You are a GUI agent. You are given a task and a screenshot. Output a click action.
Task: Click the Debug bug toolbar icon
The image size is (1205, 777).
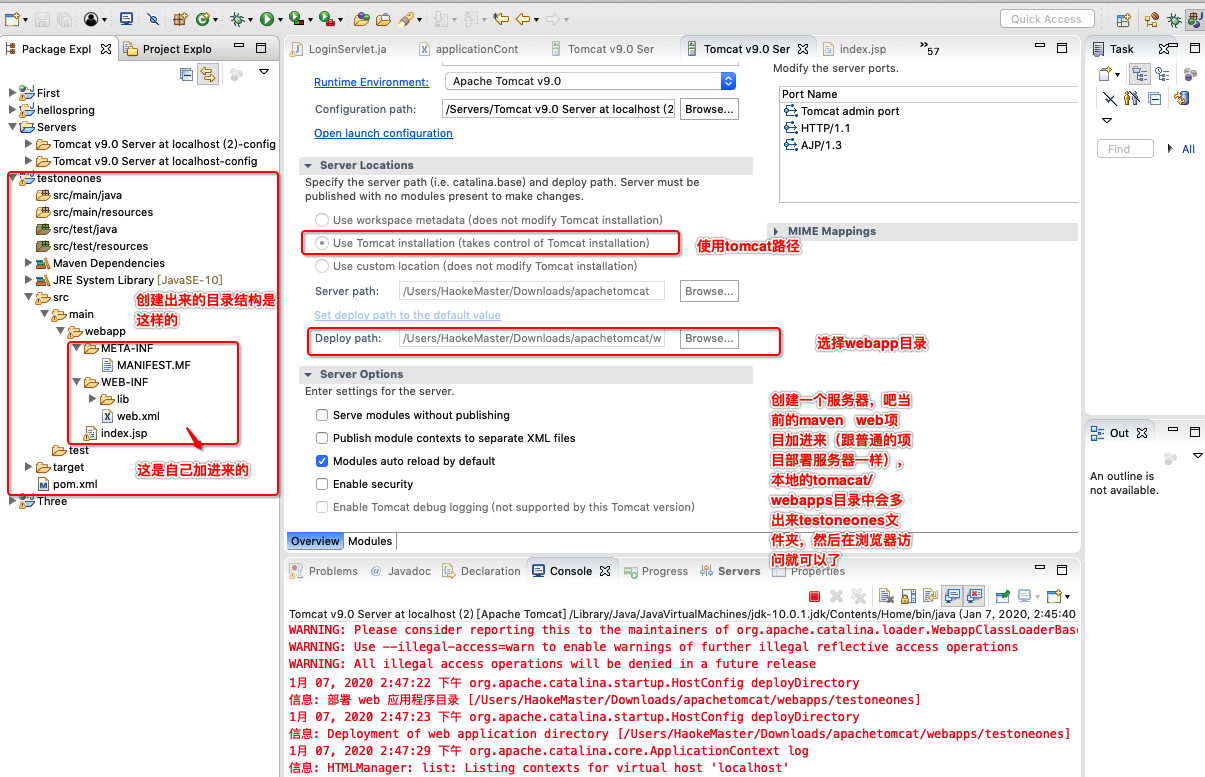click(x=237, y=19)
